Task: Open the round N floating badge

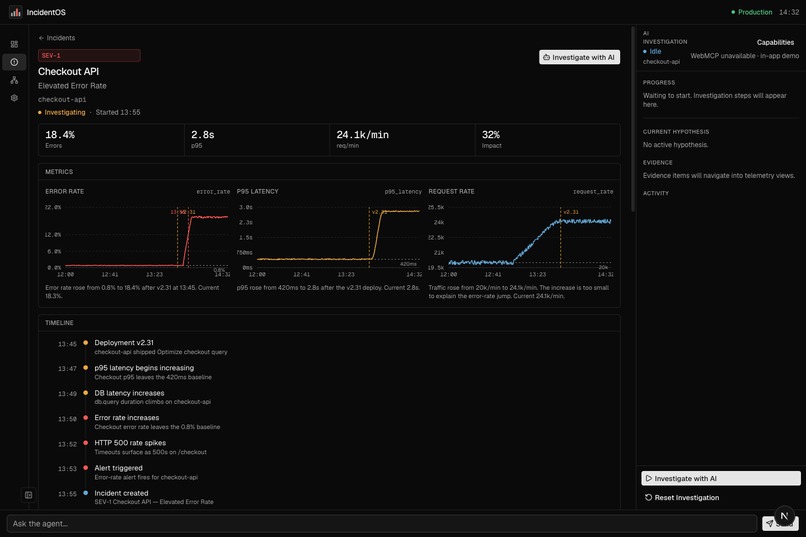Action: tap(784, 515)
